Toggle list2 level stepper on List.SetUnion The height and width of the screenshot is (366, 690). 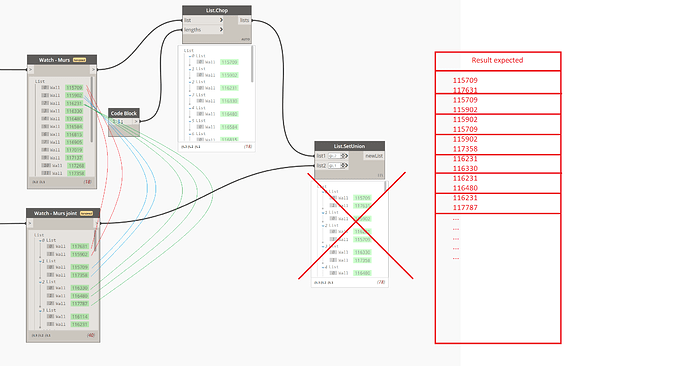click(x=343, y=165)
